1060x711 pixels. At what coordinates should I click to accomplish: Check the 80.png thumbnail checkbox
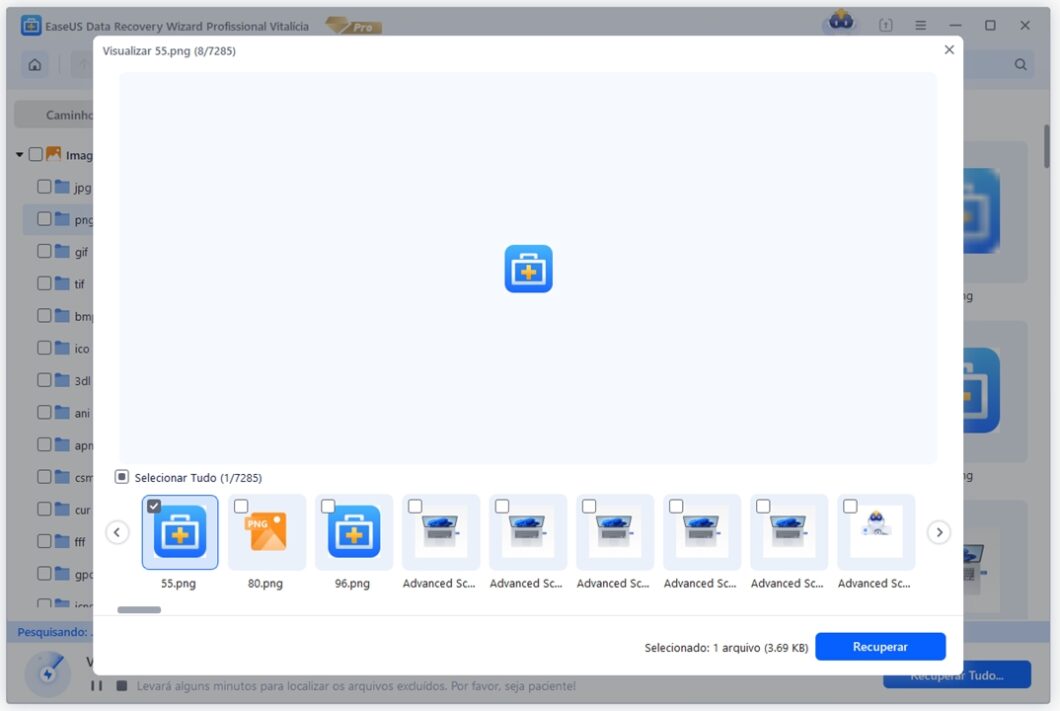point(240,507)
